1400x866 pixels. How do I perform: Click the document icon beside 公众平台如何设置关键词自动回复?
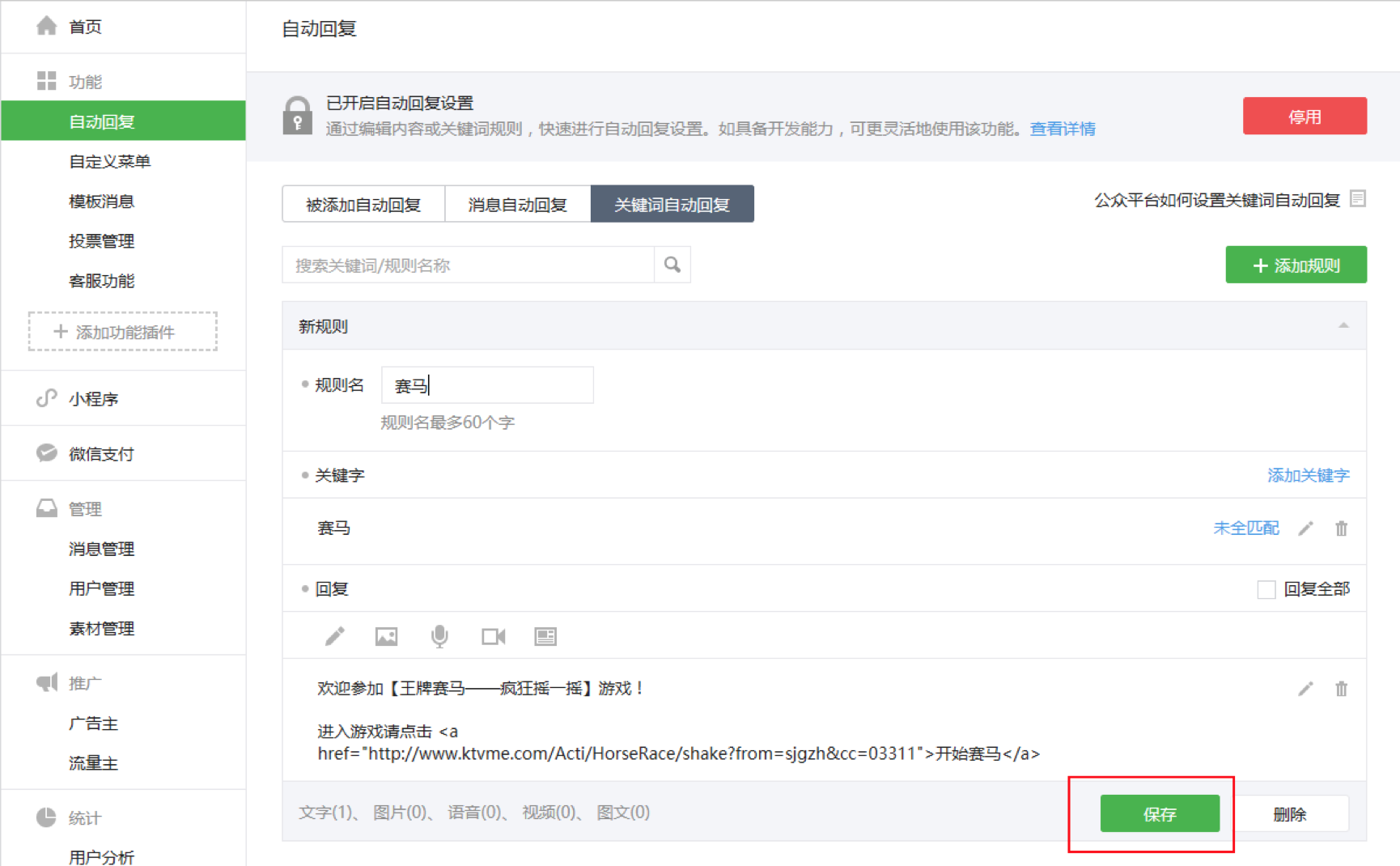(1358, 199)
